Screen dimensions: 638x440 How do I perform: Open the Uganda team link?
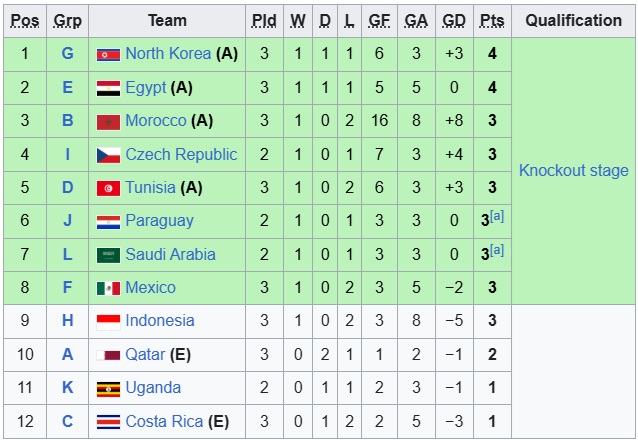pyautogui.click(x=153, y=388)
